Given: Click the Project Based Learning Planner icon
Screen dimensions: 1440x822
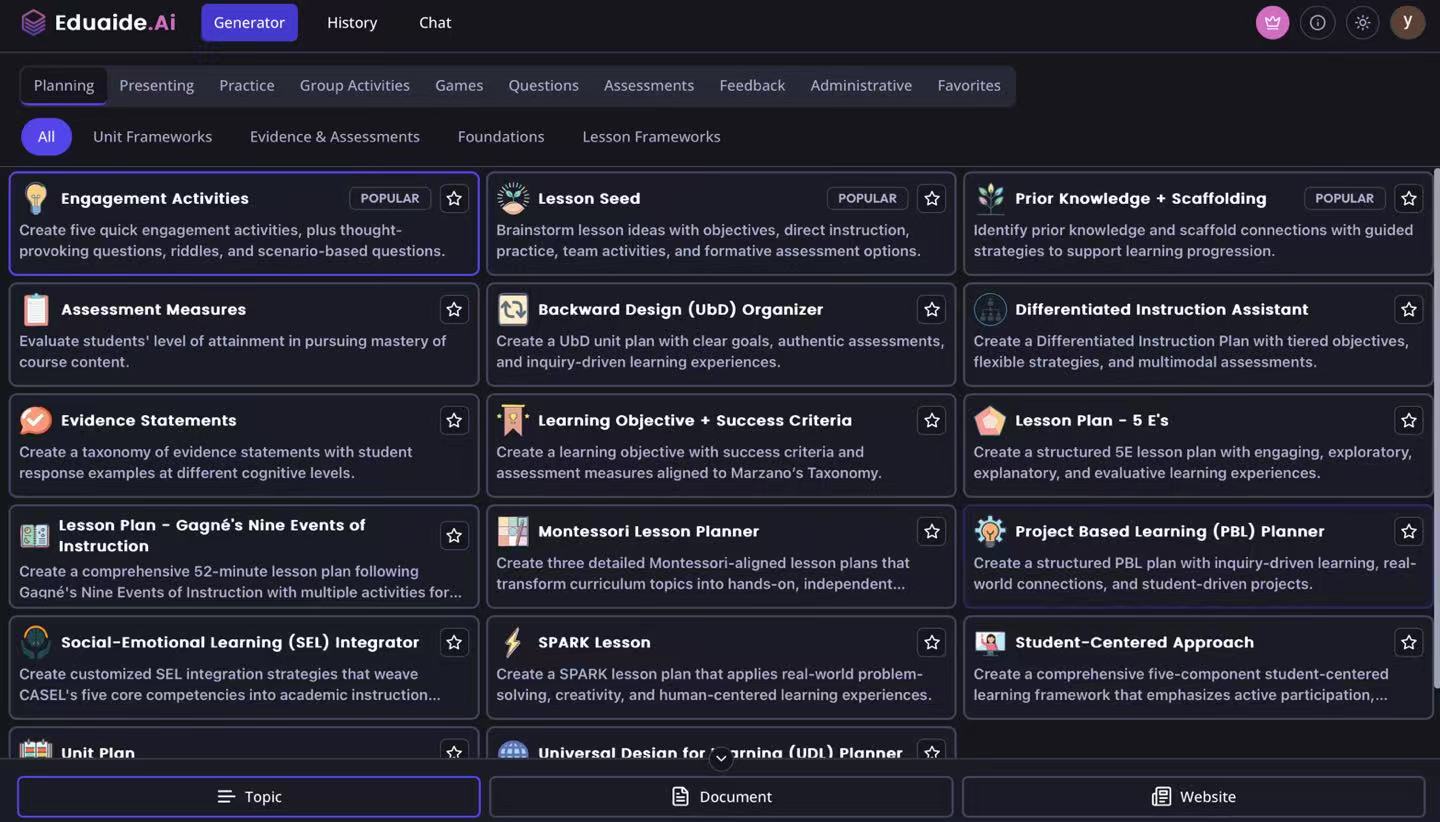Looking at the screenshot, I should (x=990, y=531).
